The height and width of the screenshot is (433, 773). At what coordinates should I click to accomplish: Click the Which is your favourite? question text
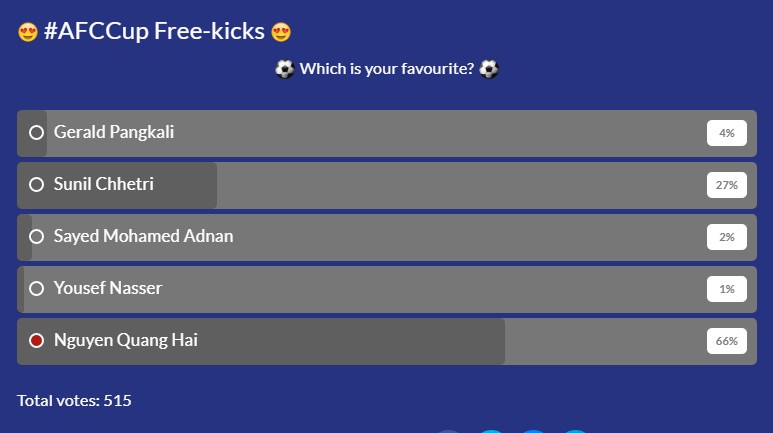(x=387, y=69)
